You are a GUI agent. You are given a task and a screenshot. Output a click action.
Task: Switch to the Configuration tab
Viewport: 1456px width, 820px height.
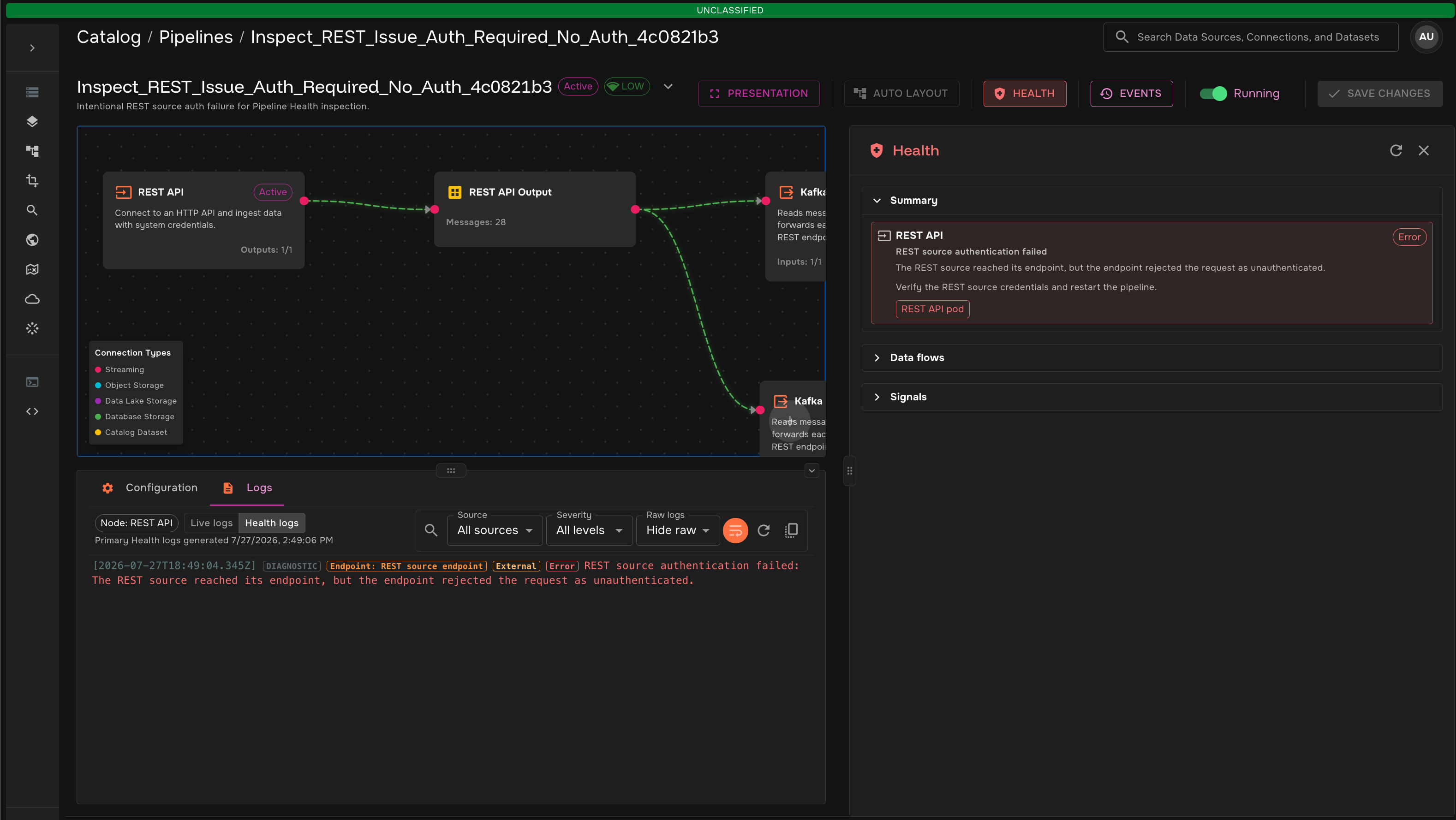click(x=150, y=487)
